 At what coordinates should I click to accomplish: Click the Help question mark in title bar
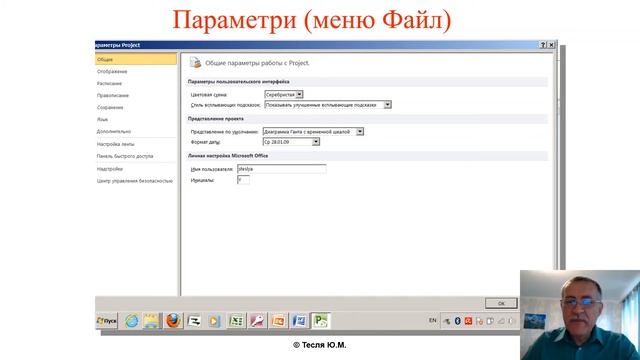point(543,45)
